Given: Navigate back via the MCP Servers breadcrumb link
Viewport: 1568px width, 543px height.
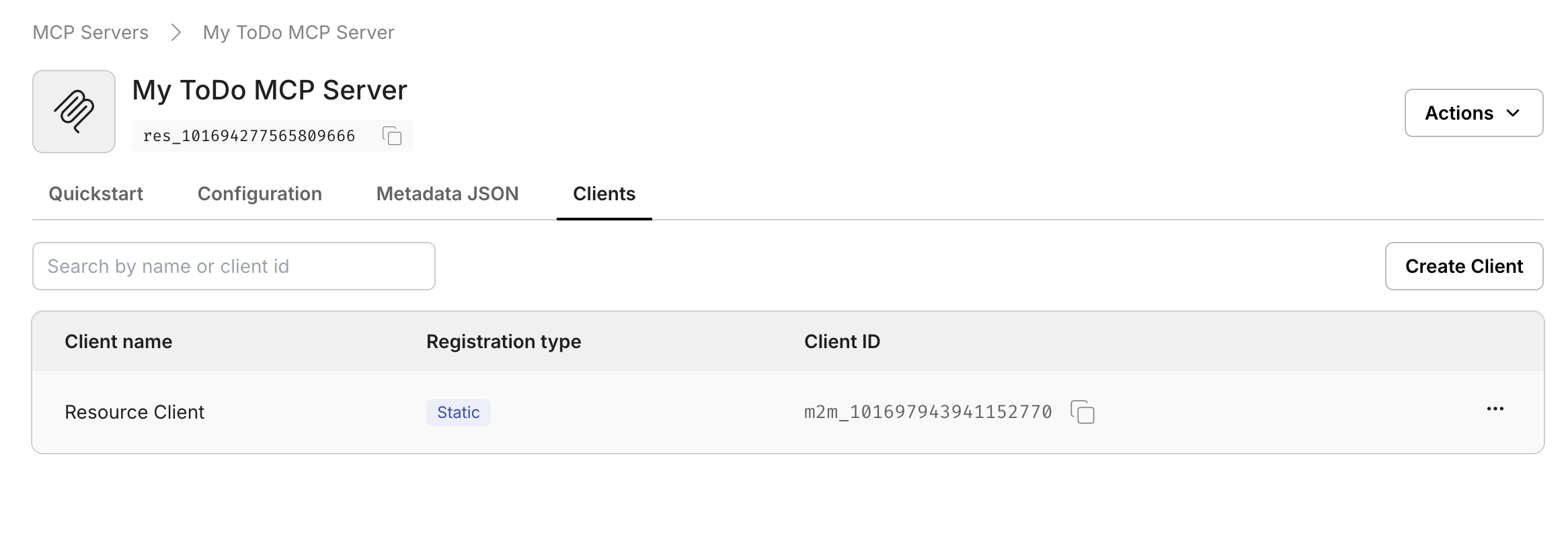Looking at the screenshot, I should (x=91, y=32).
